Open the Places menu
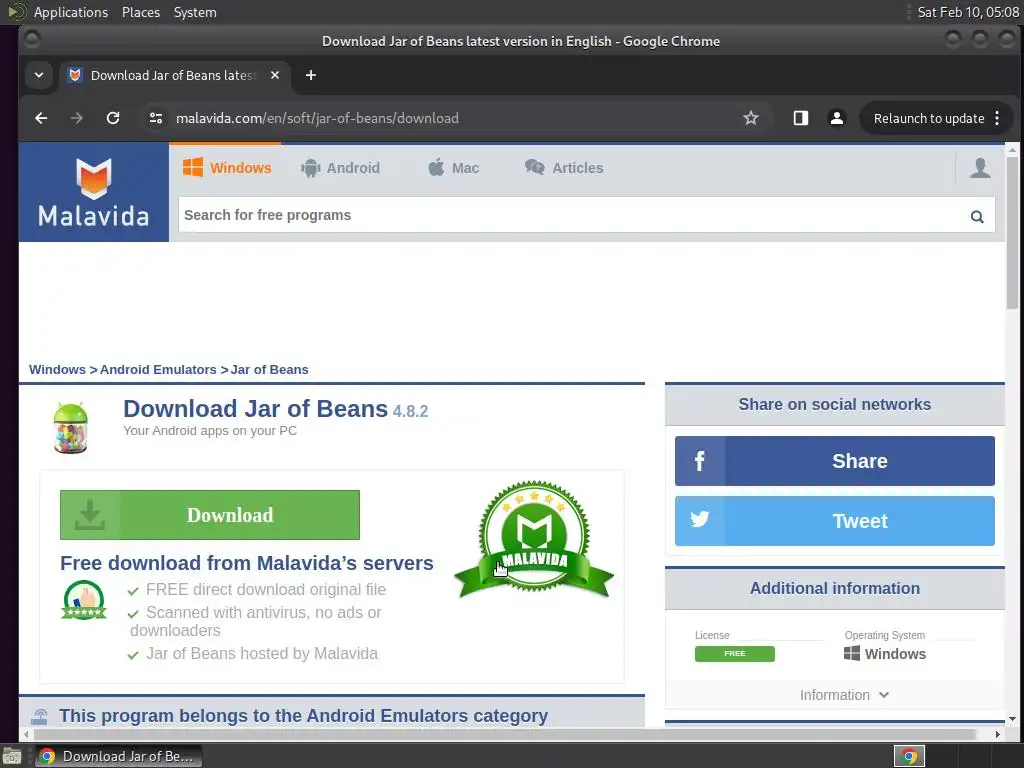The height and width of the screenshot is (768, 1024). (x=141, y=12)
